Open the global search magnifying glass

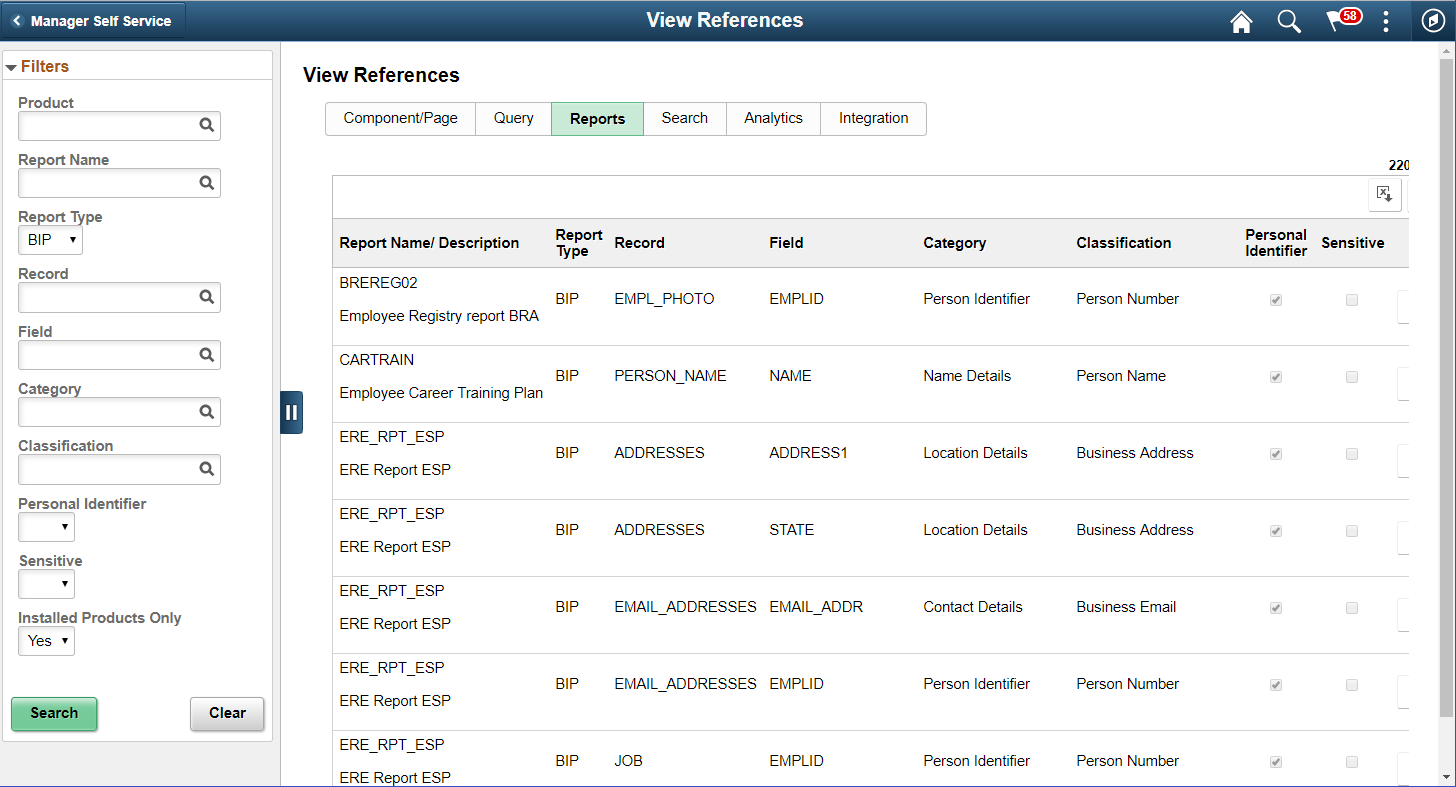1289,21
